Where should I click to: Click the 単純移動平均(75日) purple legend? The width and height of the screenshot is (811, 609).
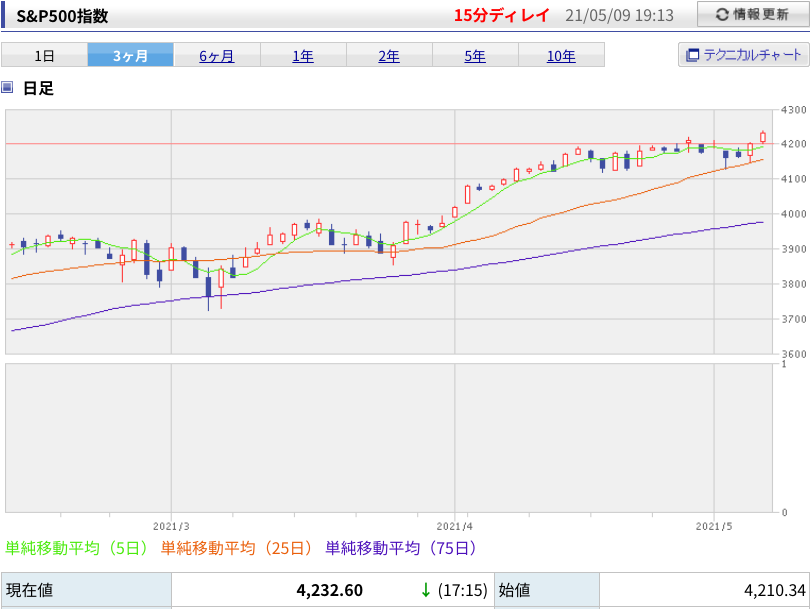pos(401,547)
